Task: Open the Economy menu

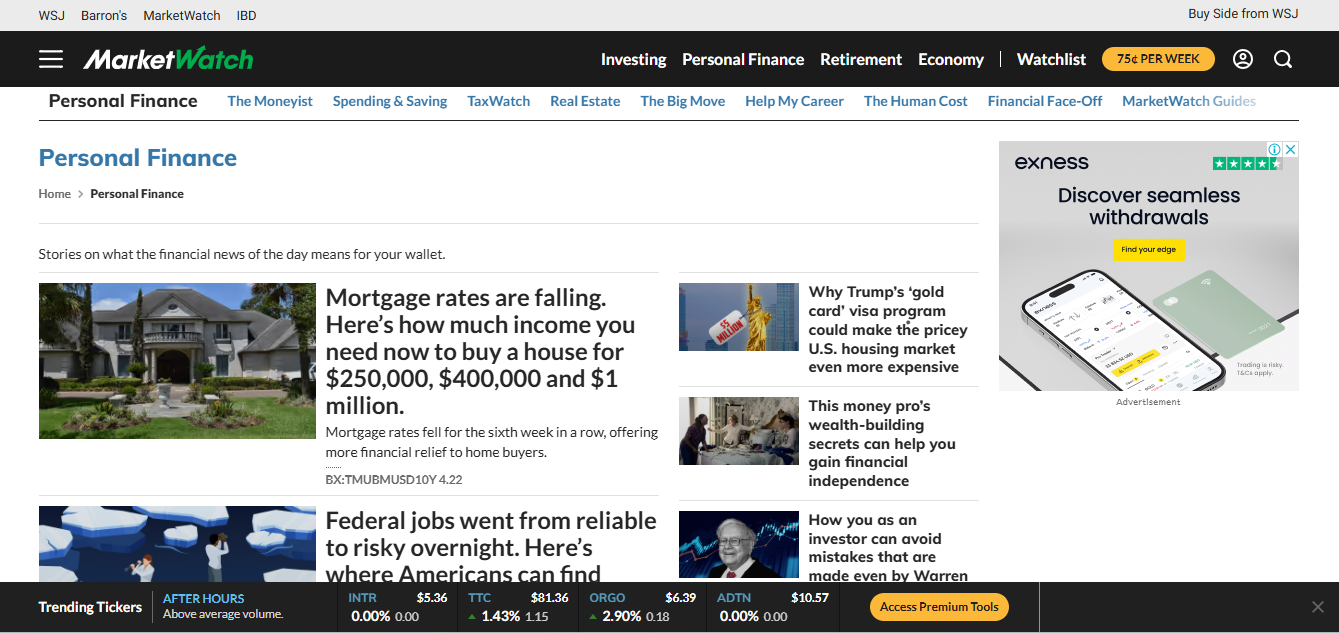Action: pyautogui.click(x=951, y=59)
